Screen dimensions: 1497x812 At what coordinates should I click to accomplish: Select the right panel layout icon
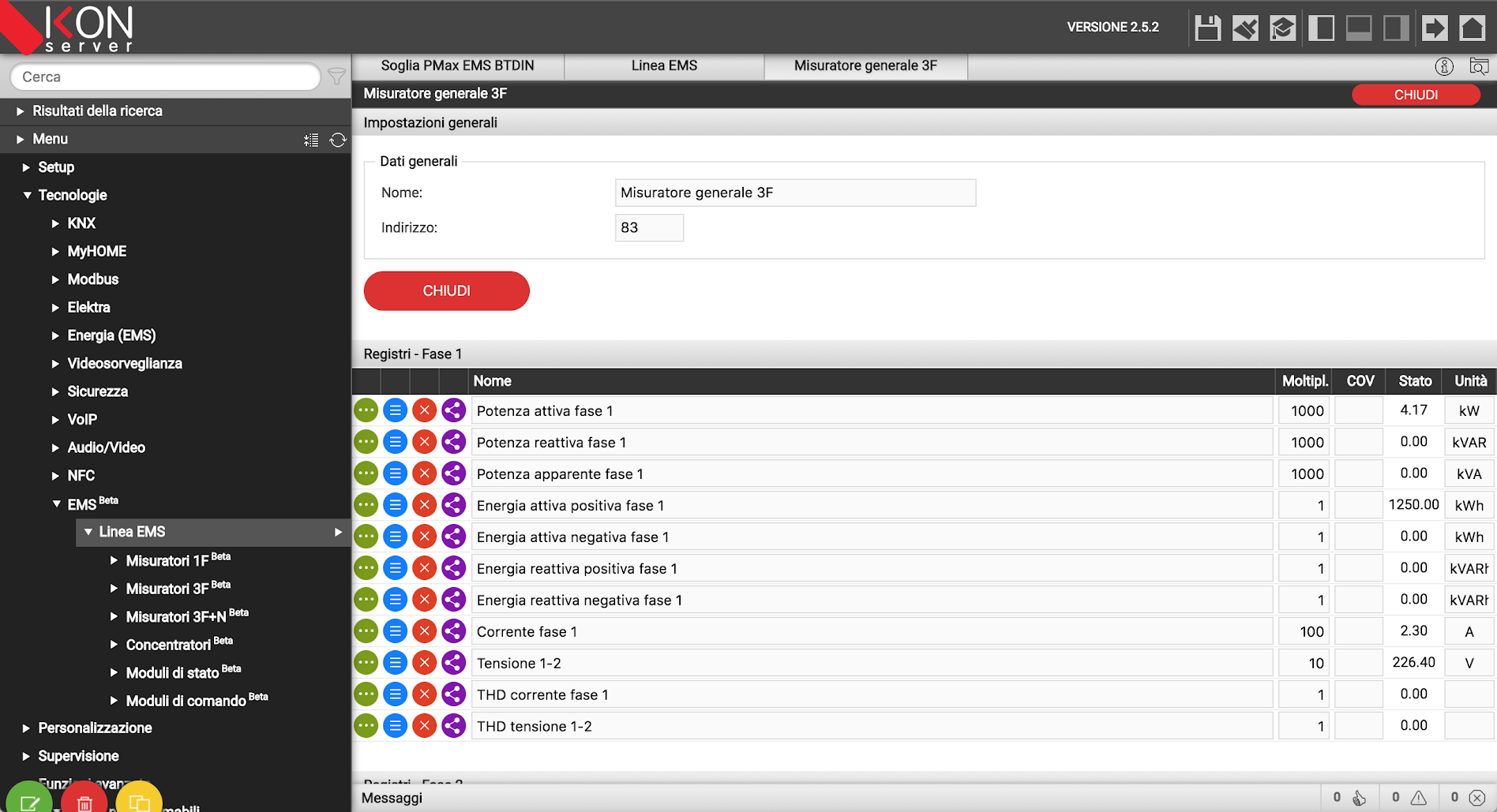click(1397, 28)
